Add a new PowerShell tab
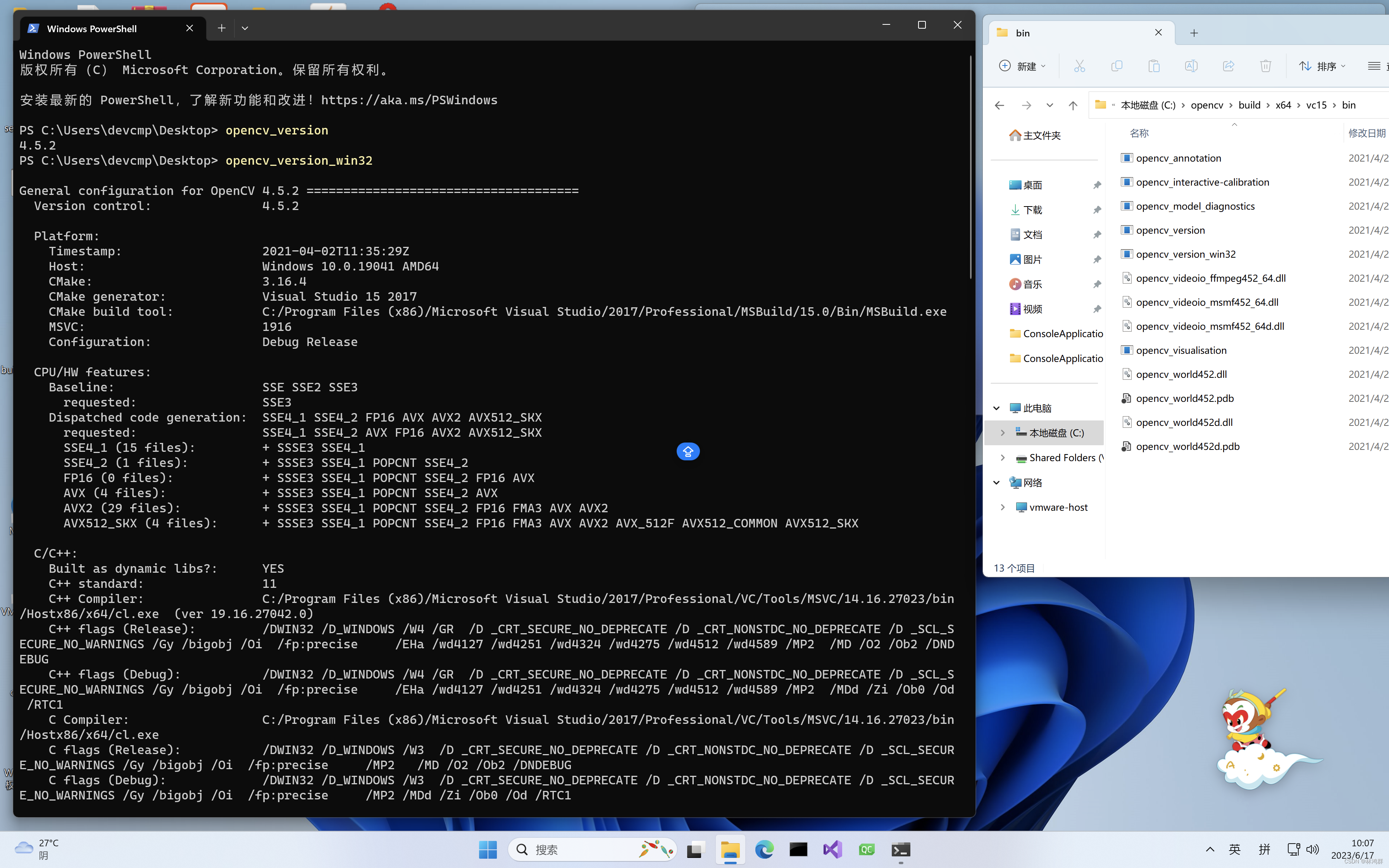The image size is (1389, 868). [222, 28]
